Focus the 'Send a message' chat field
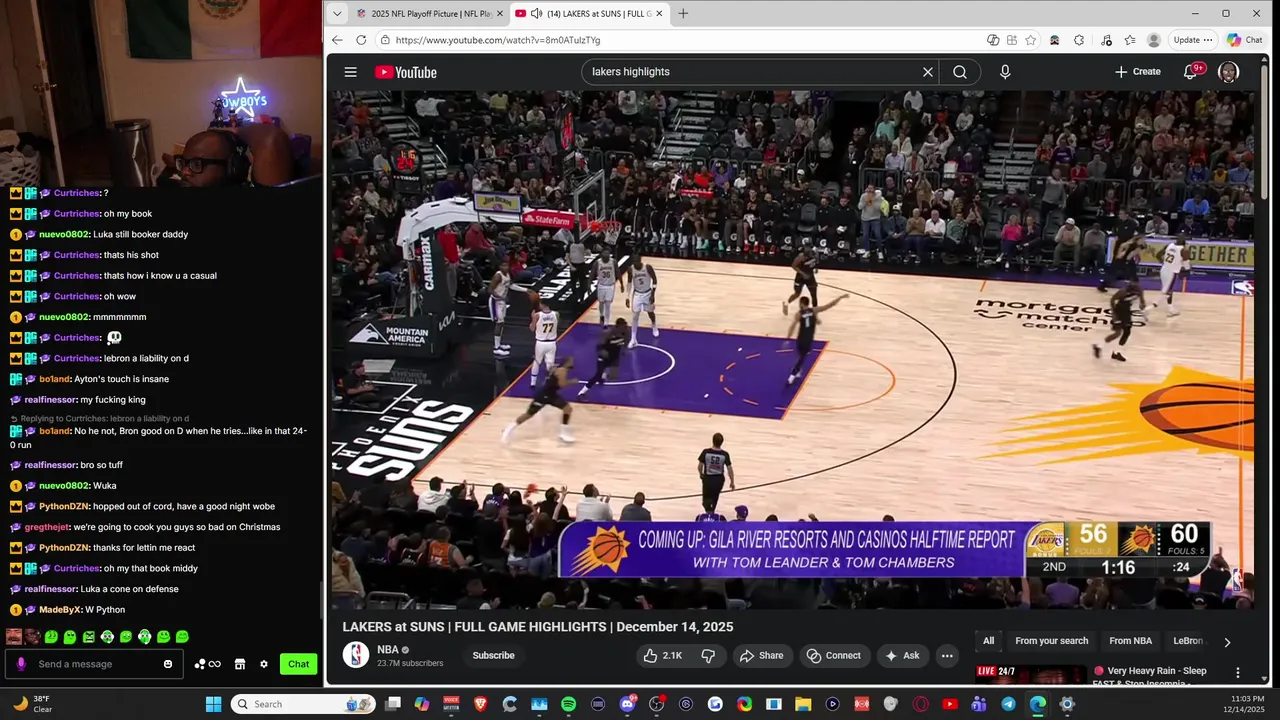 click(x=95, y=664)
